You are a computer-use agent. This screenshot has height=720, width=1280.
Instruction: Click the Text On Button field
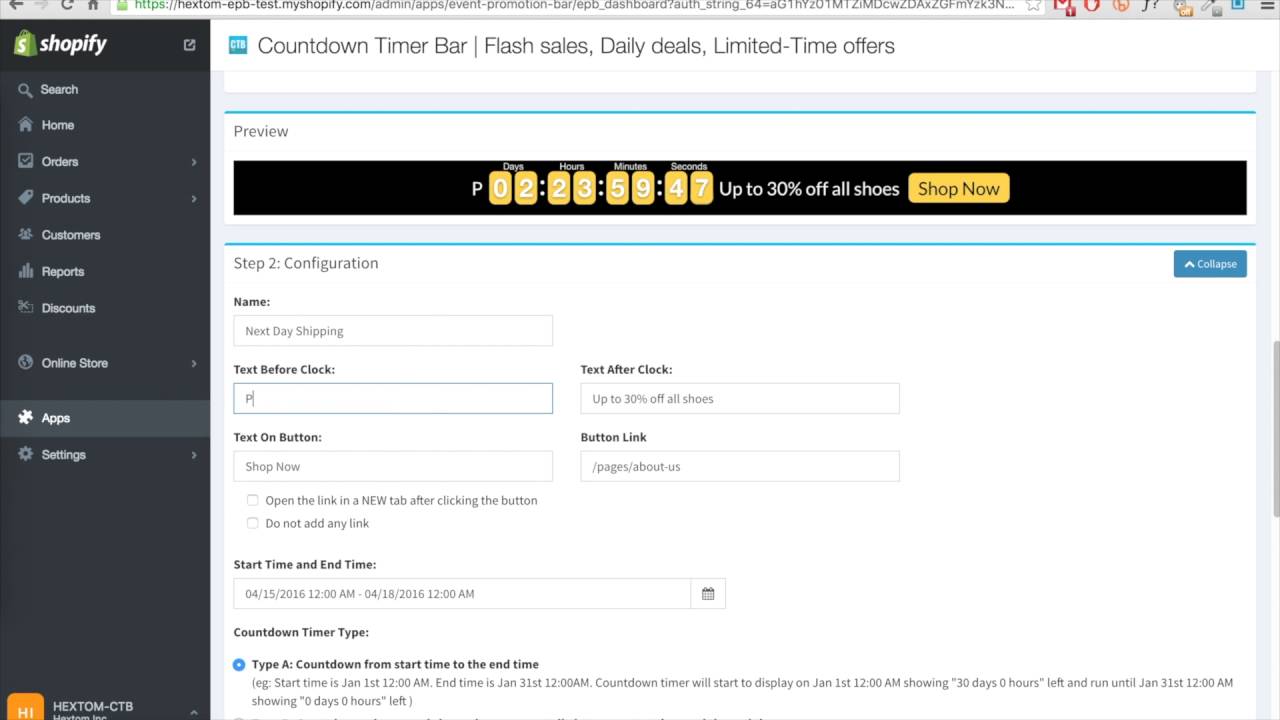[393, 466]
